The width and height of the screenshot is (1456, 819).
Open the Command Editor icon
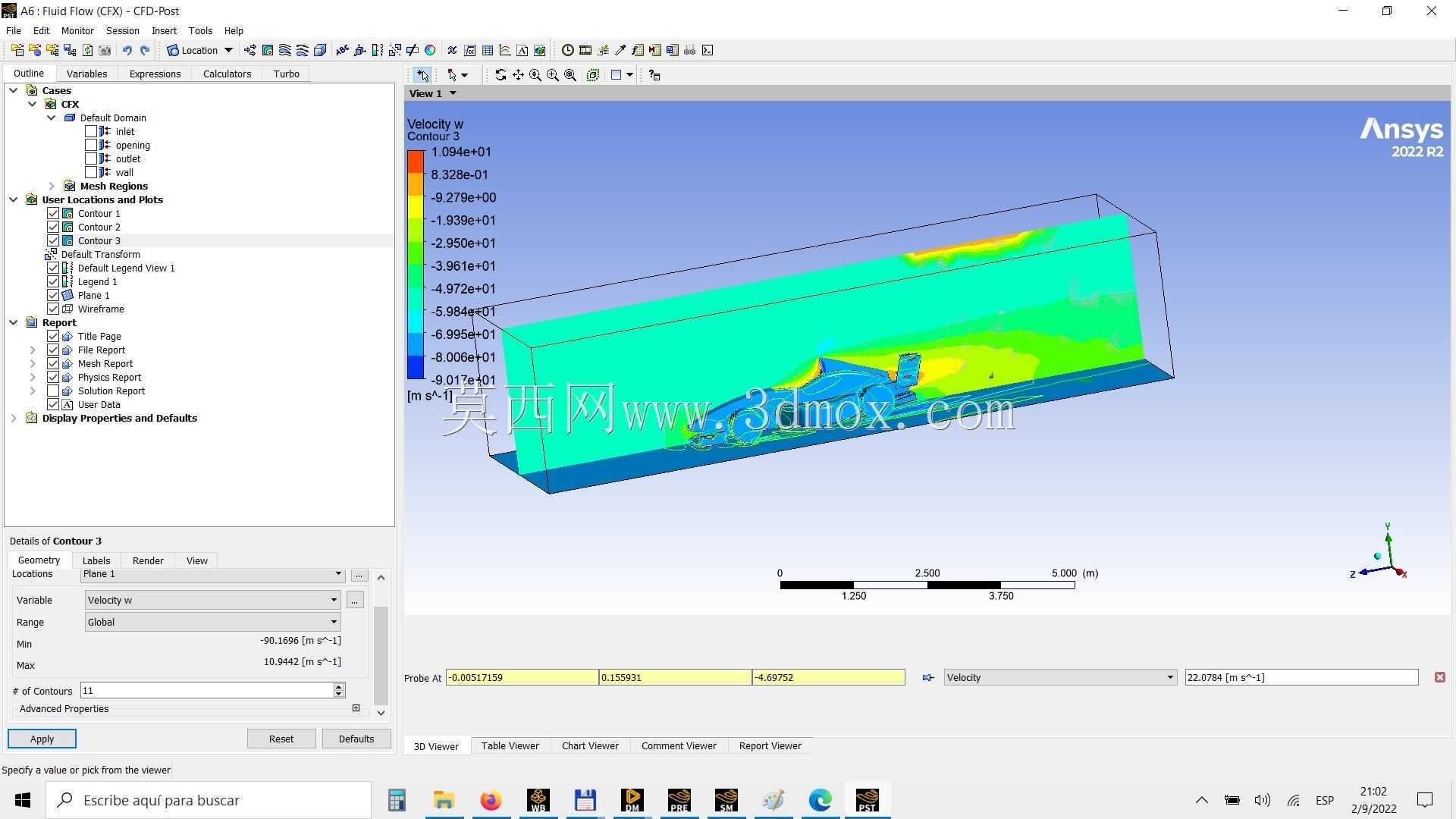click(708, 50)
